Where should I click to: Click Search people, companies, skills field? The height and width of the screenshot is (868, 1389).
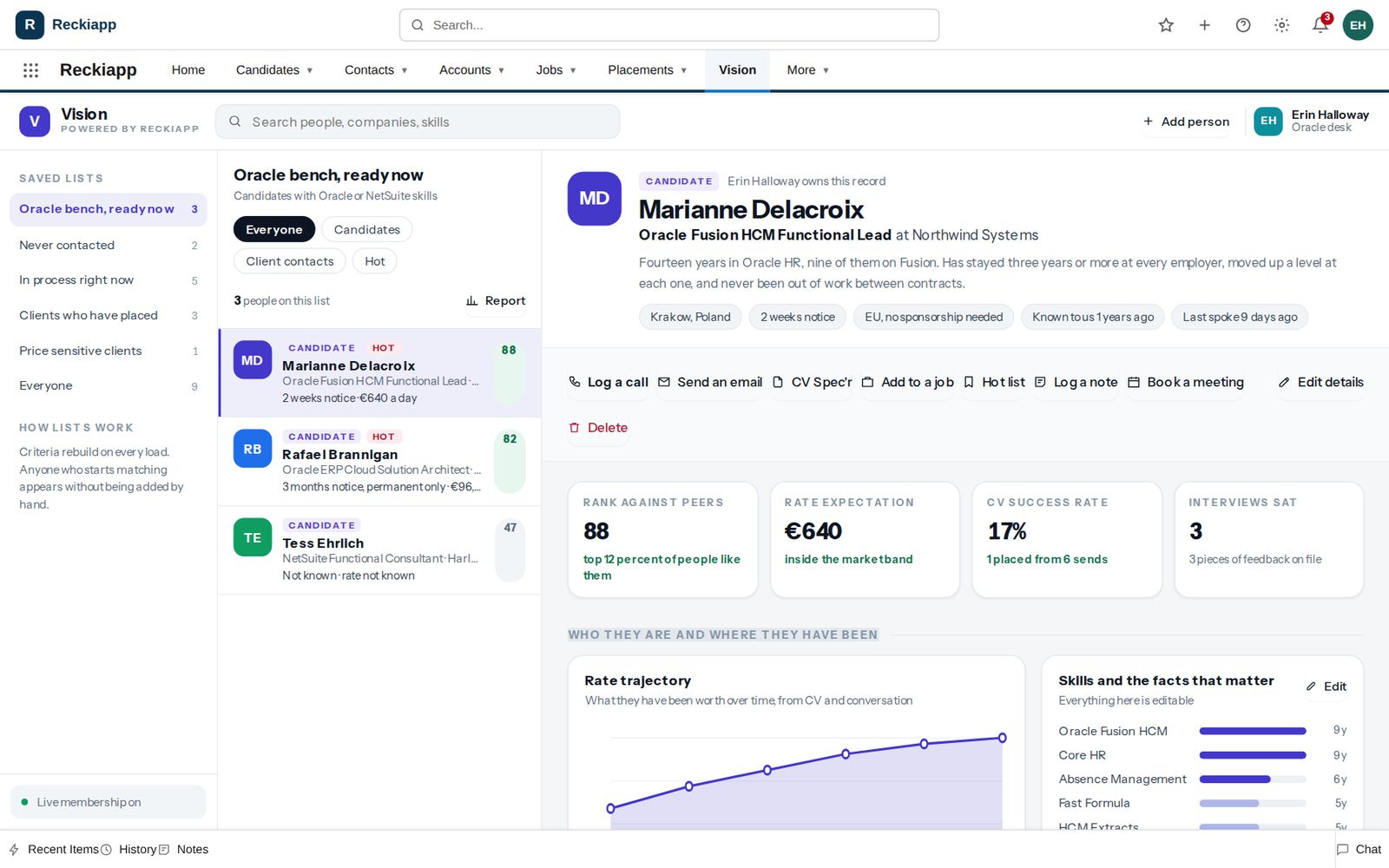418,122
